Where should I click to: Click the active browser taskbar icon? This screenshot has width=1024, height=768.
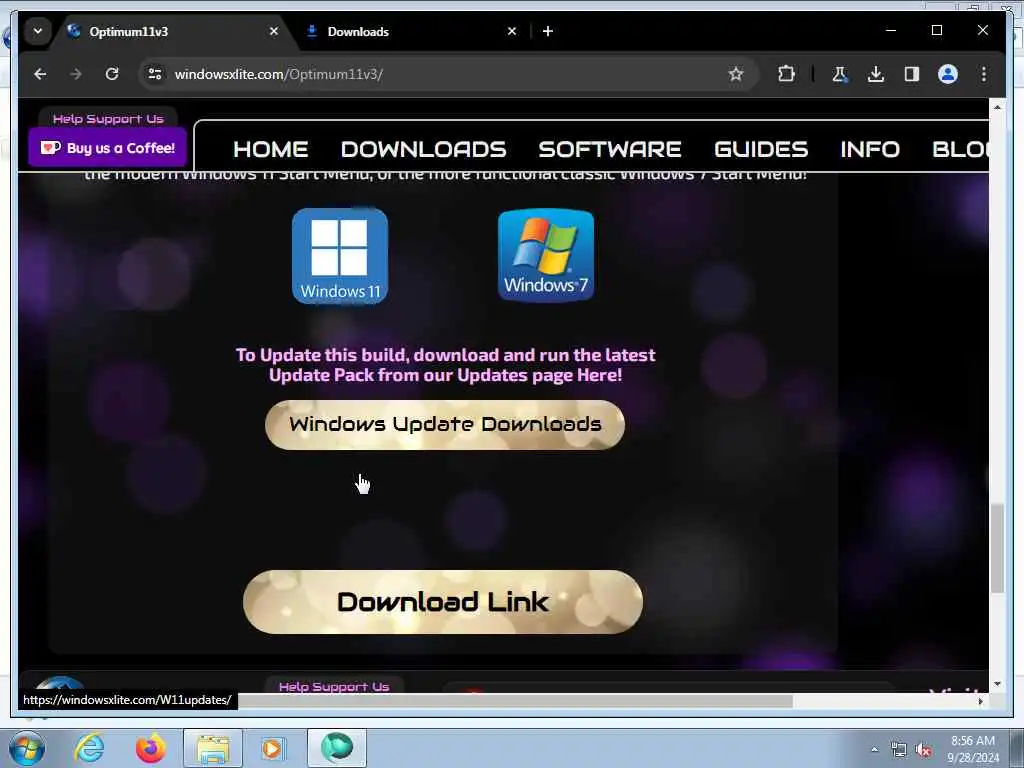337,748
